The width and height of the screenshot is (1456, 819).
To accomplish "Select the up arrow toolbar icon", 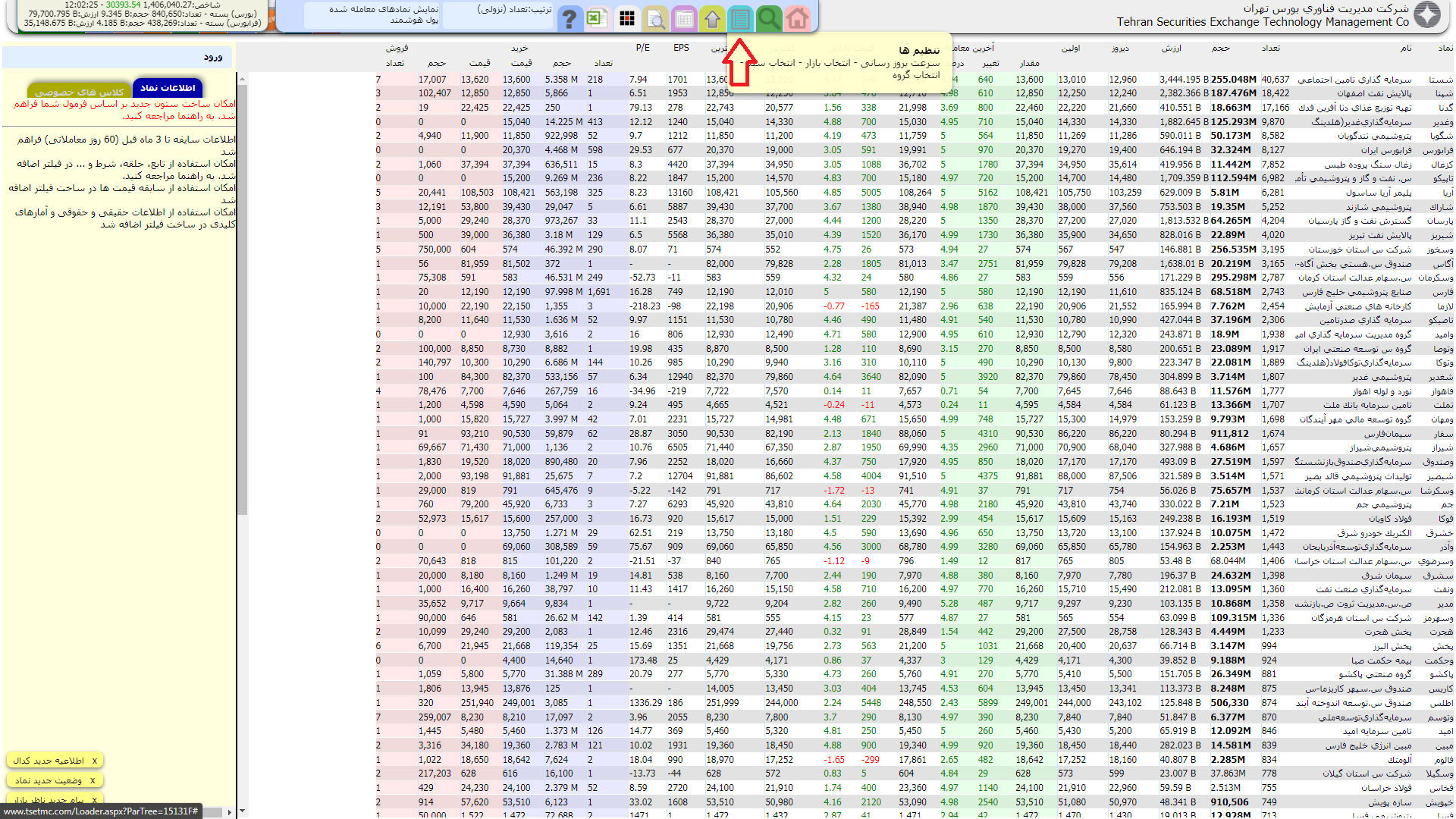I will pyautogui.click(x=712, y=18).
